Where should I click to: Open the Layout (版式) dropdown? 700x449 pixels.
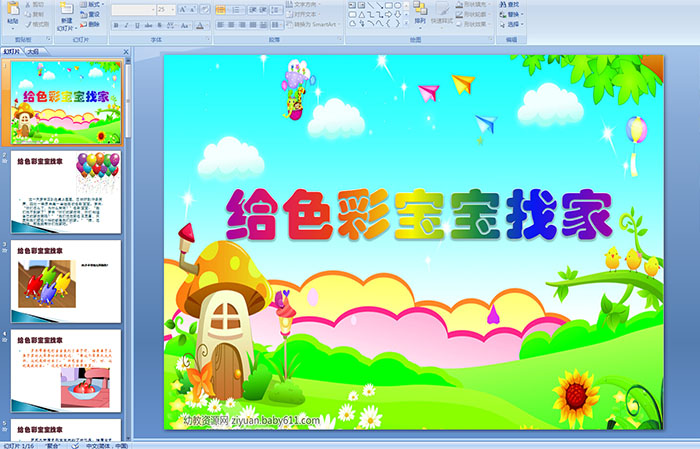tap(92, 4)
